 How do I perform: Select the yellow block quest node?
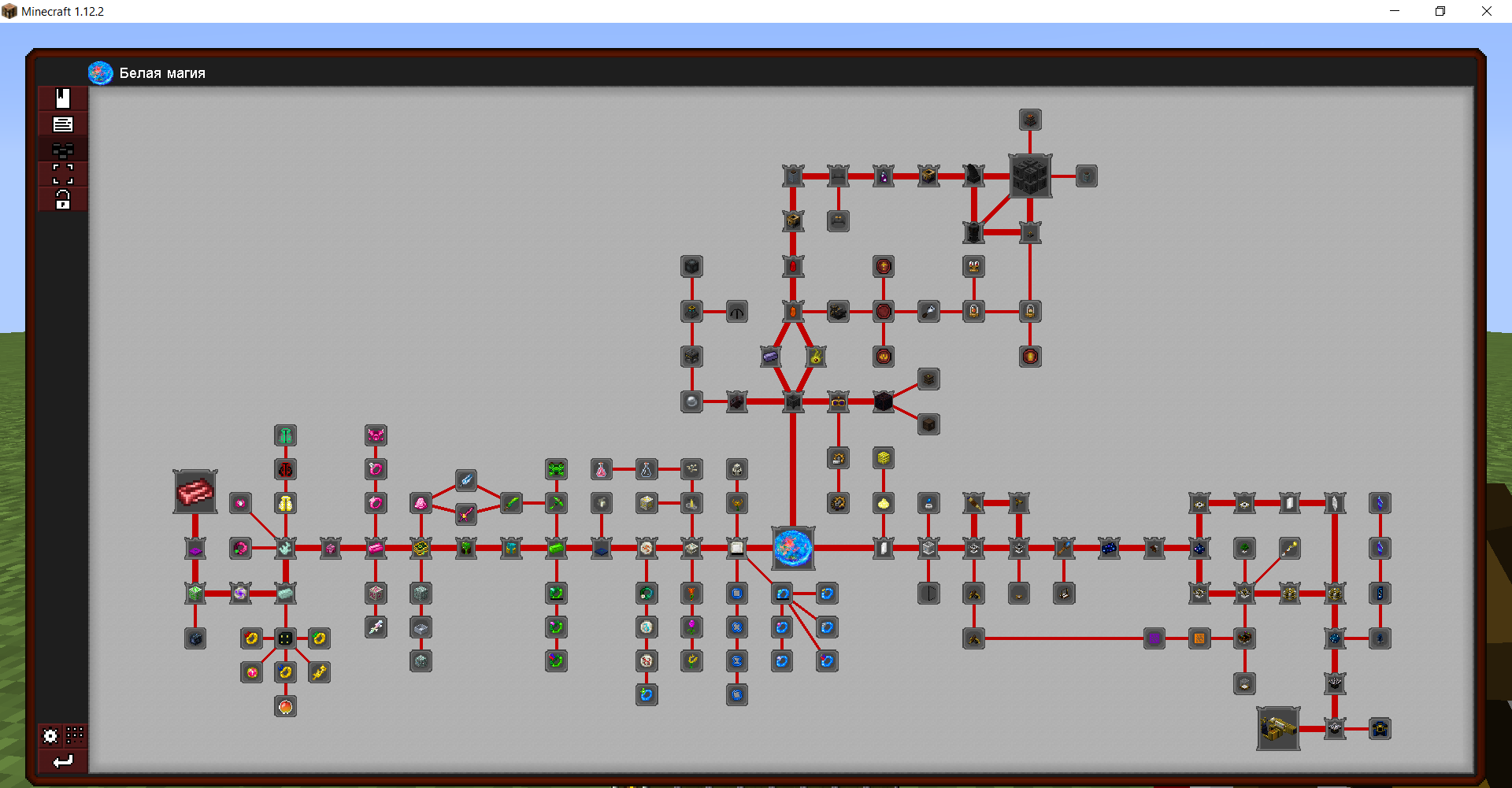(884, 458)
